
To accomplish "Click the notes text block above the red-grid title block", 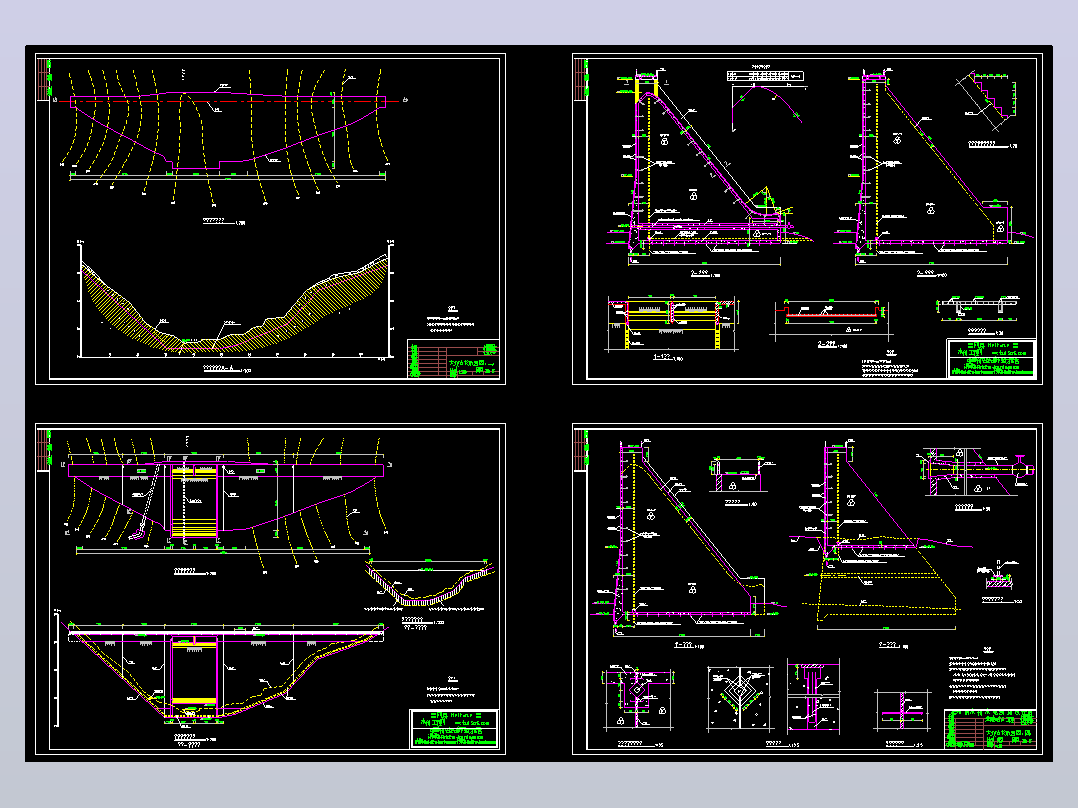I will click(984, 674).
